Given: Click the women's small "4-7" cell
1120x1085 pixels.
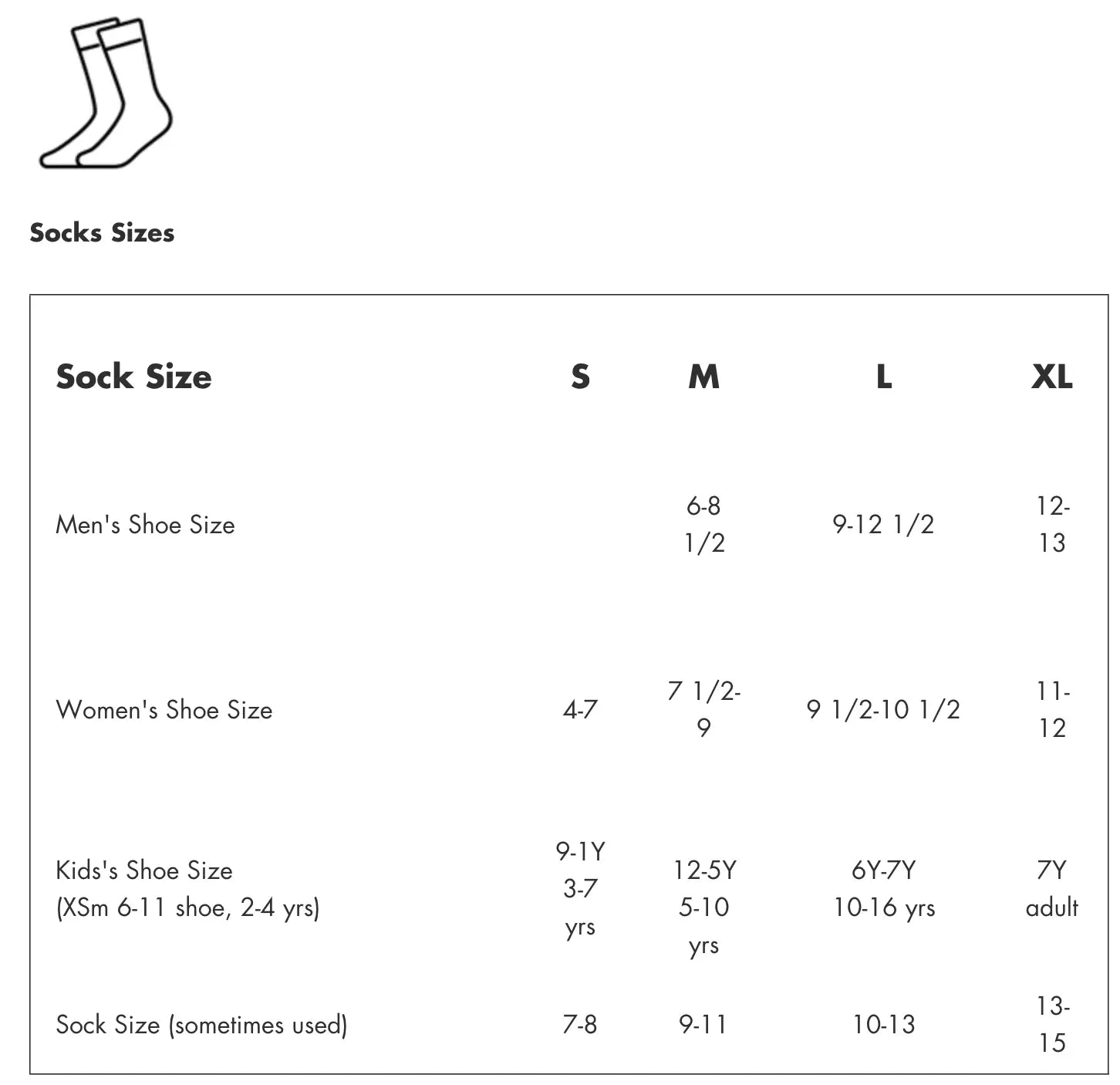Looking at the screenshot, I should pos(580,710).
